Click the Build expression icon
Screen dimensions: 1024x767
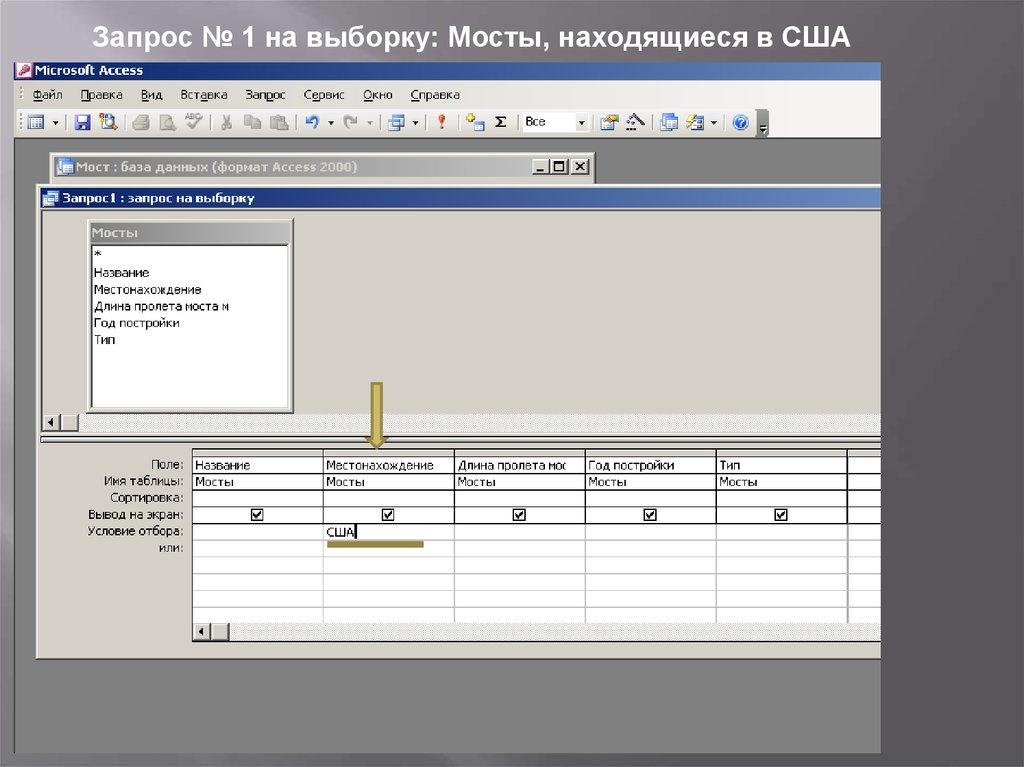tap(635, 122)
